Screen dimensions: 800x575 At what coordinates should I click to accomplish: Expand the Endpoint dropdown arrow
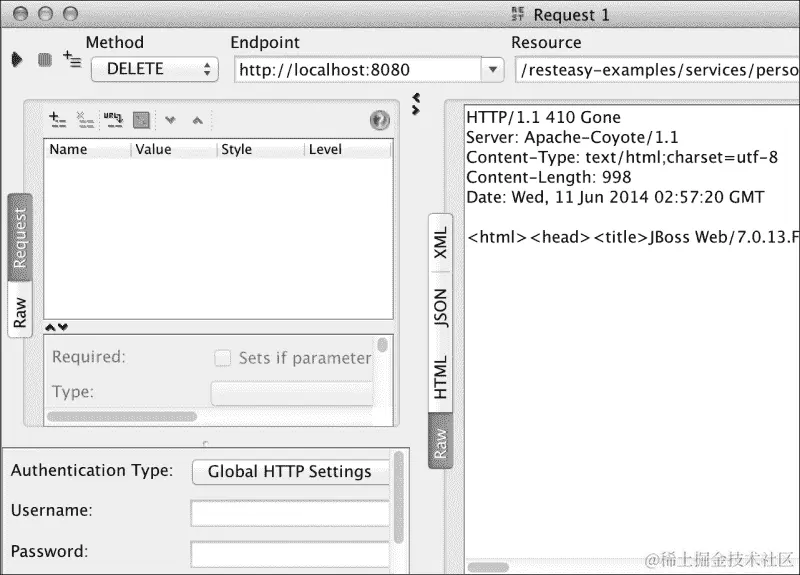click(x=492, y=69)
